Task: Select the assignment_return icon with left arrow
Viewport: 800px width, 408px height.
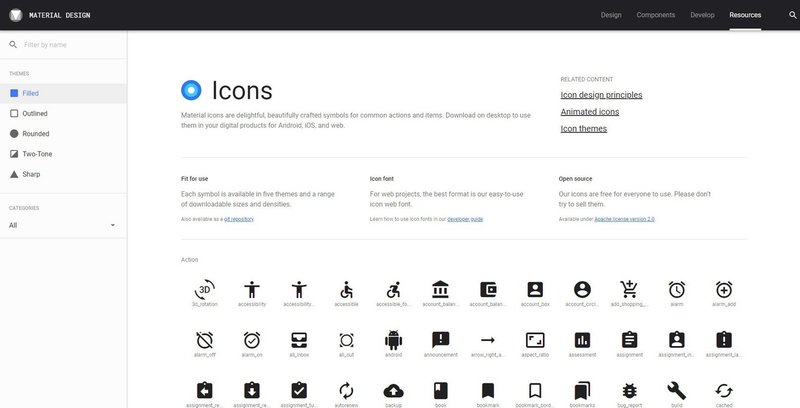Action: (x=205, y=391)
